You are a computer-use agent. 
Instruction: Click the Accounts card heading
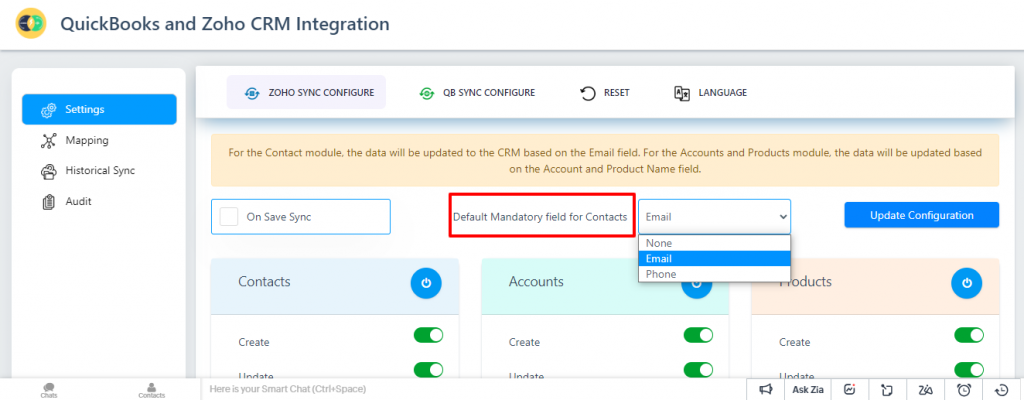click(x=536, y=282)
